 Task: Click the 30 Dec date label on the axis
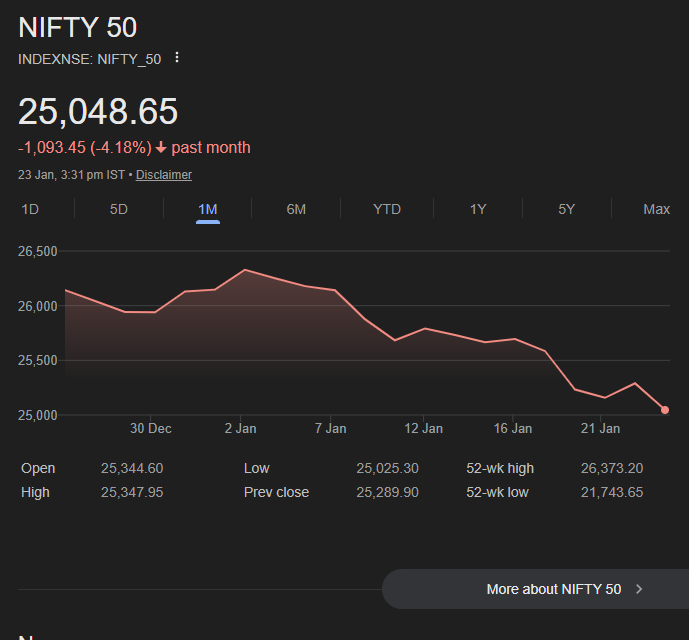151,428
